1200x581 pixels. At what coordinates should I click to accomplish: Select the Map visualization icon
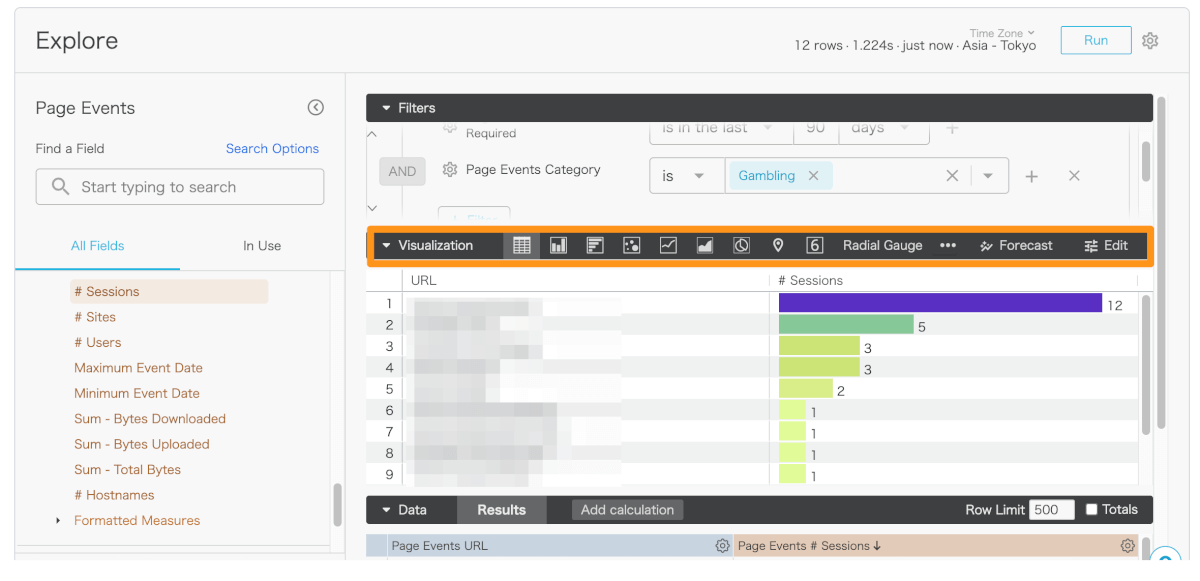[778, 246]
